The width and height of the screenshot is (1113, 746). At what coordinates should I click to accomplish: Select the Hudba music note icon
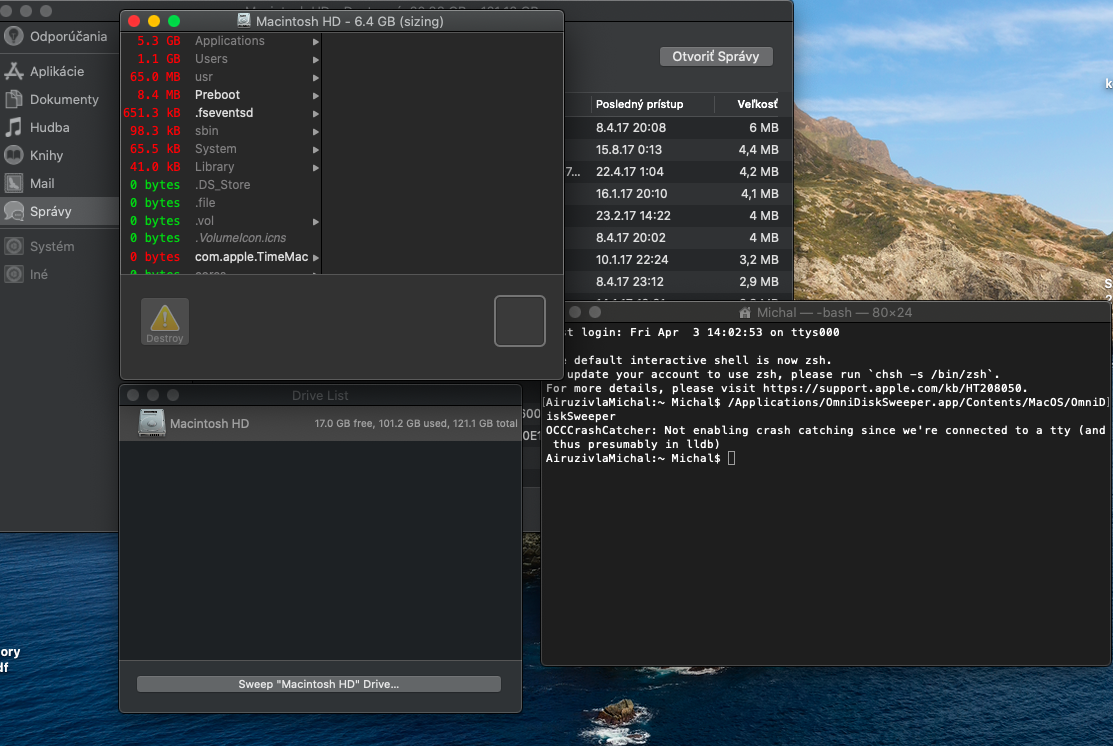click(13, 127)
